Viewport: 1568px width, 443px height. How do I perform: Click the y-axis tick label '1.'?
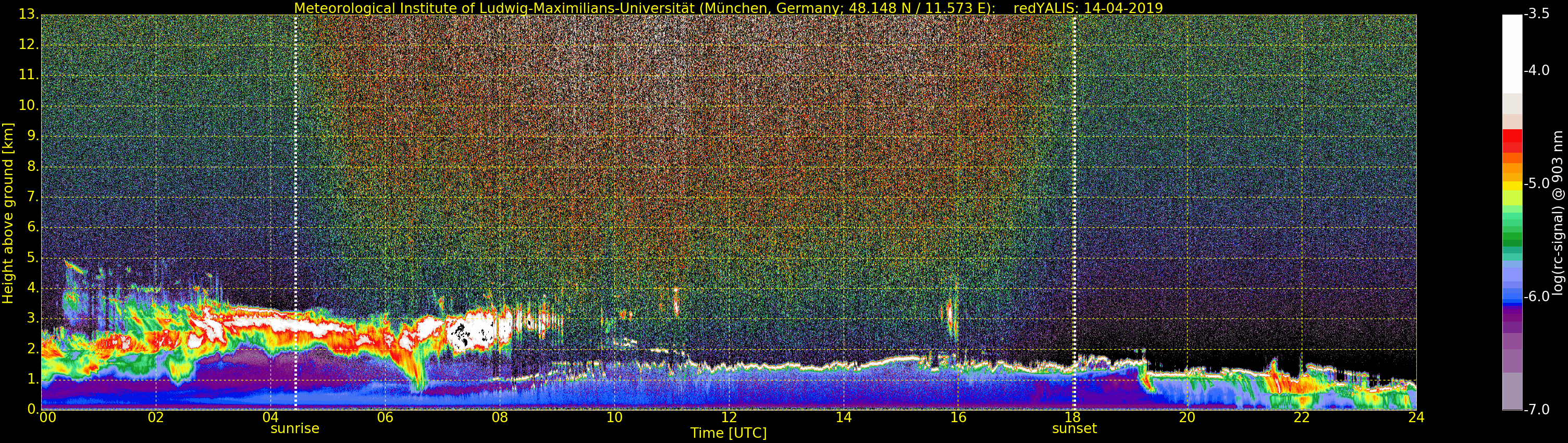[x=33, y=379]
